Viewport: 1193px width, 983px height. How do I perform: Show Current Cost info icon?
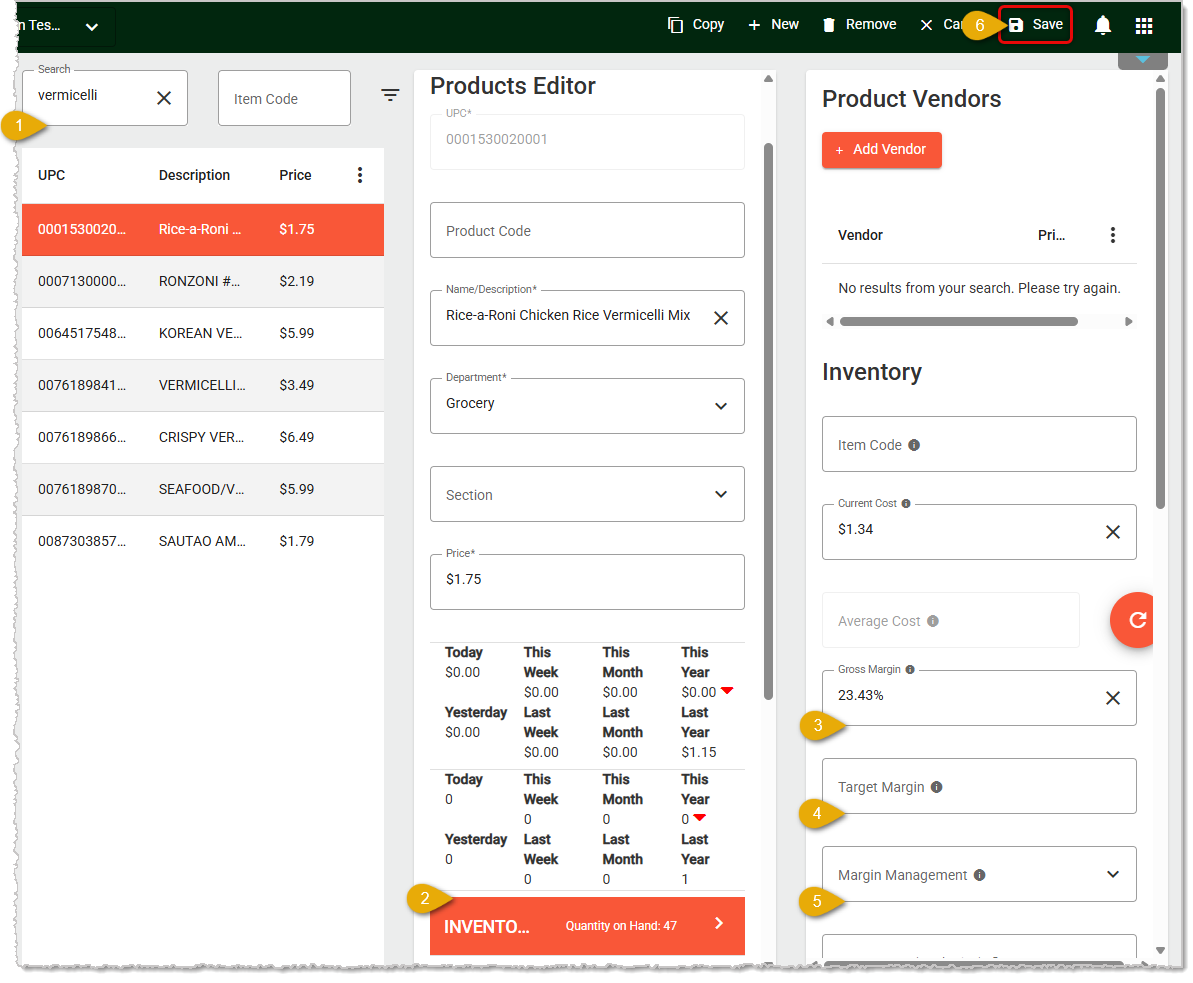point(905,504)
